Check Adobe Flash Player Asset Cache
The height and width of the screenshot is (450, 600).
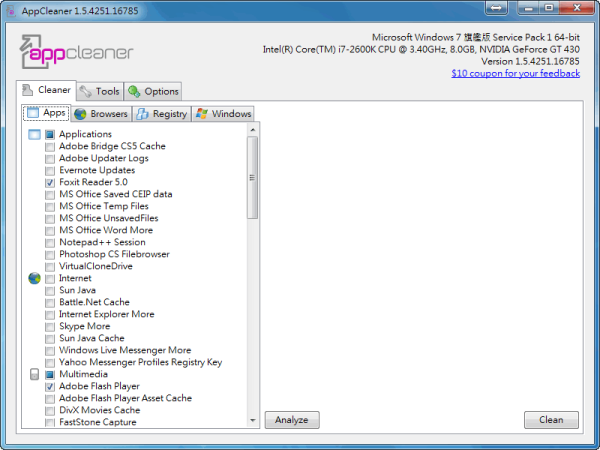(x=50, y=399)
